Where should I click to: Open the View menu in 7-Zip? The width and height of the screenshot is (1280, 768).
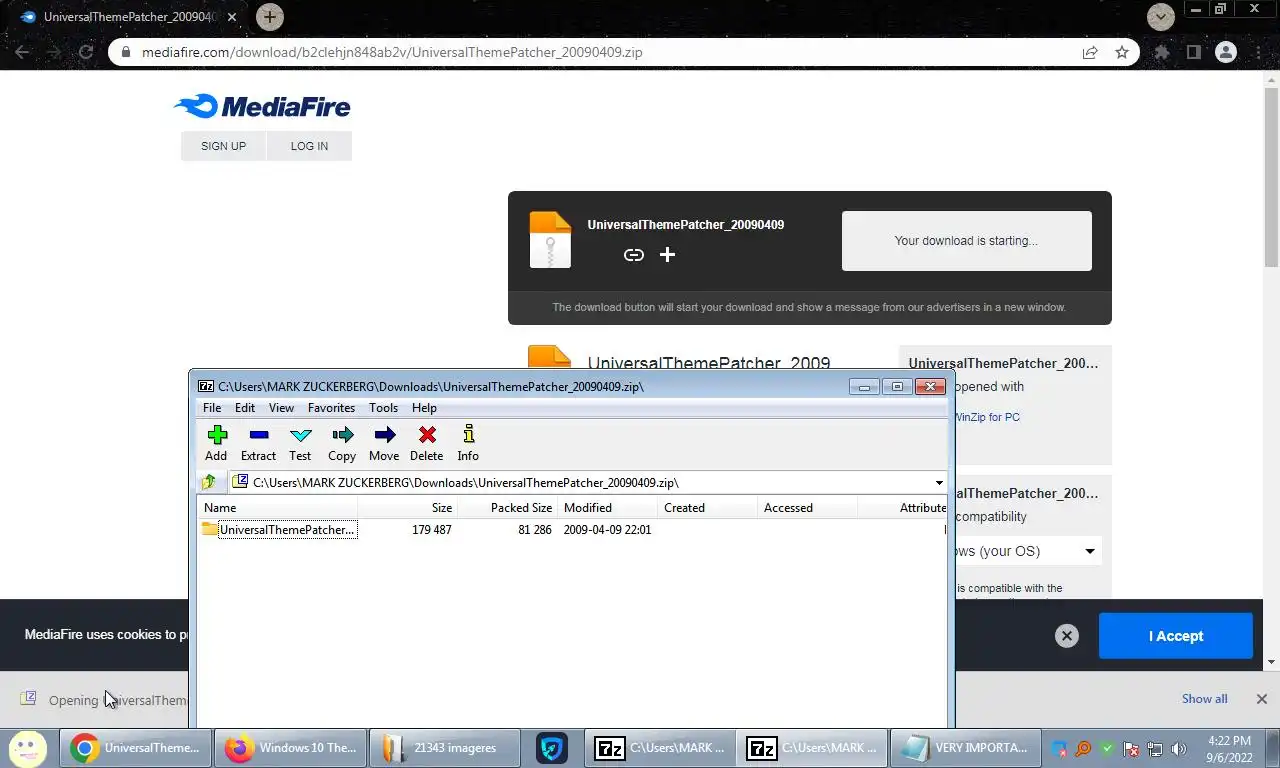pyautogui.click(x=281, y=408)
